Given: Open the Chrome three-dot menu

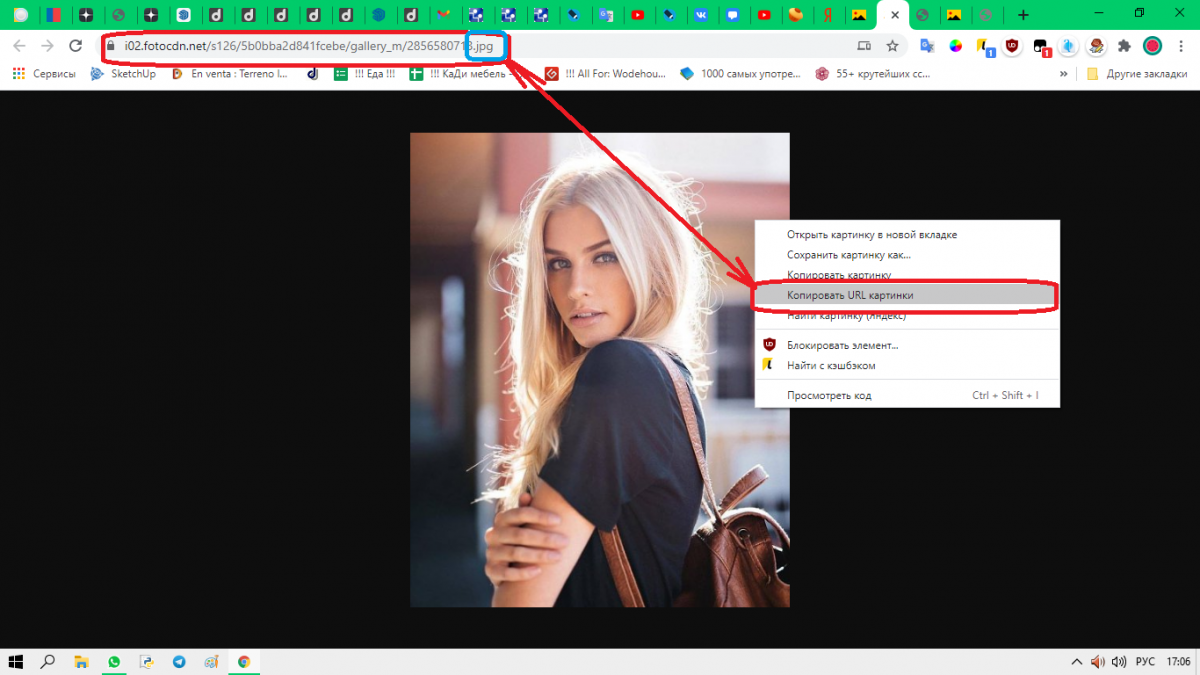Looking at the screenshot, I should [1180, 46].
